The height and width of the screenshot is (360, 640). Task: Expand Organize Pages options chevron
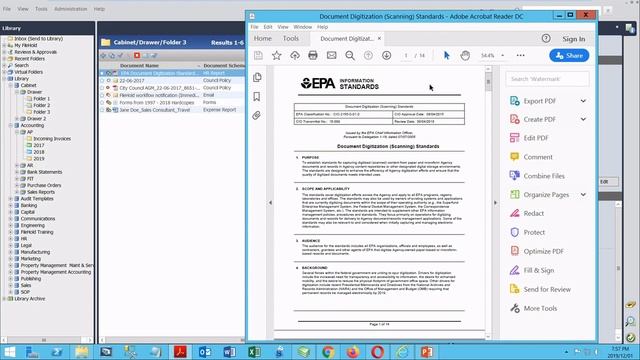point(583,195)
